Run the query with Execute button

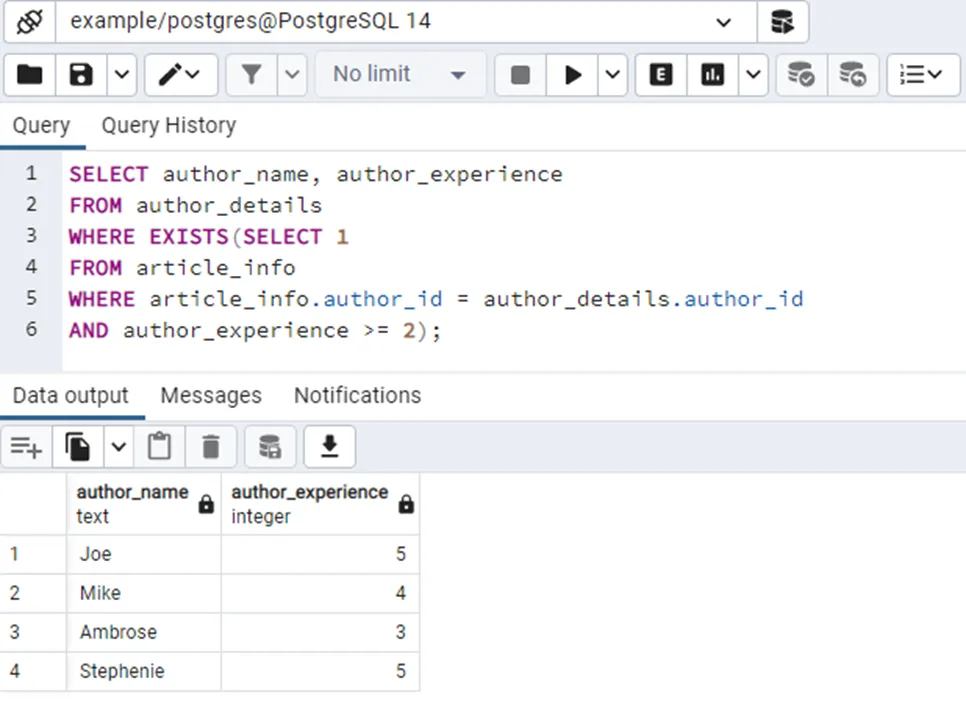tap(573, 75)
